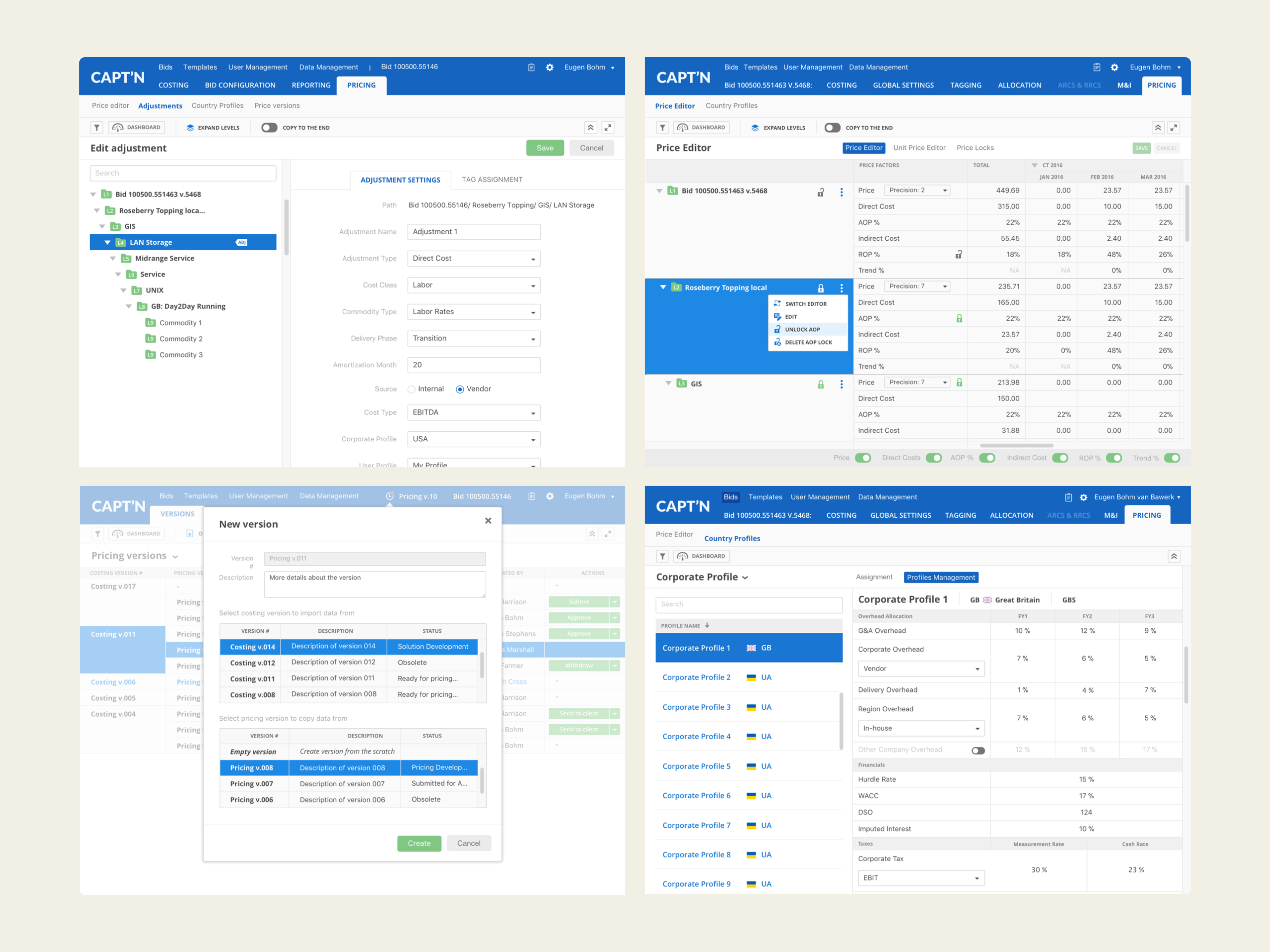The height and width of the screenshot is (952, 1270).
Task: Switch to the Tag Assignment tab
Action: pyautogui.click(x=492, y=179)
